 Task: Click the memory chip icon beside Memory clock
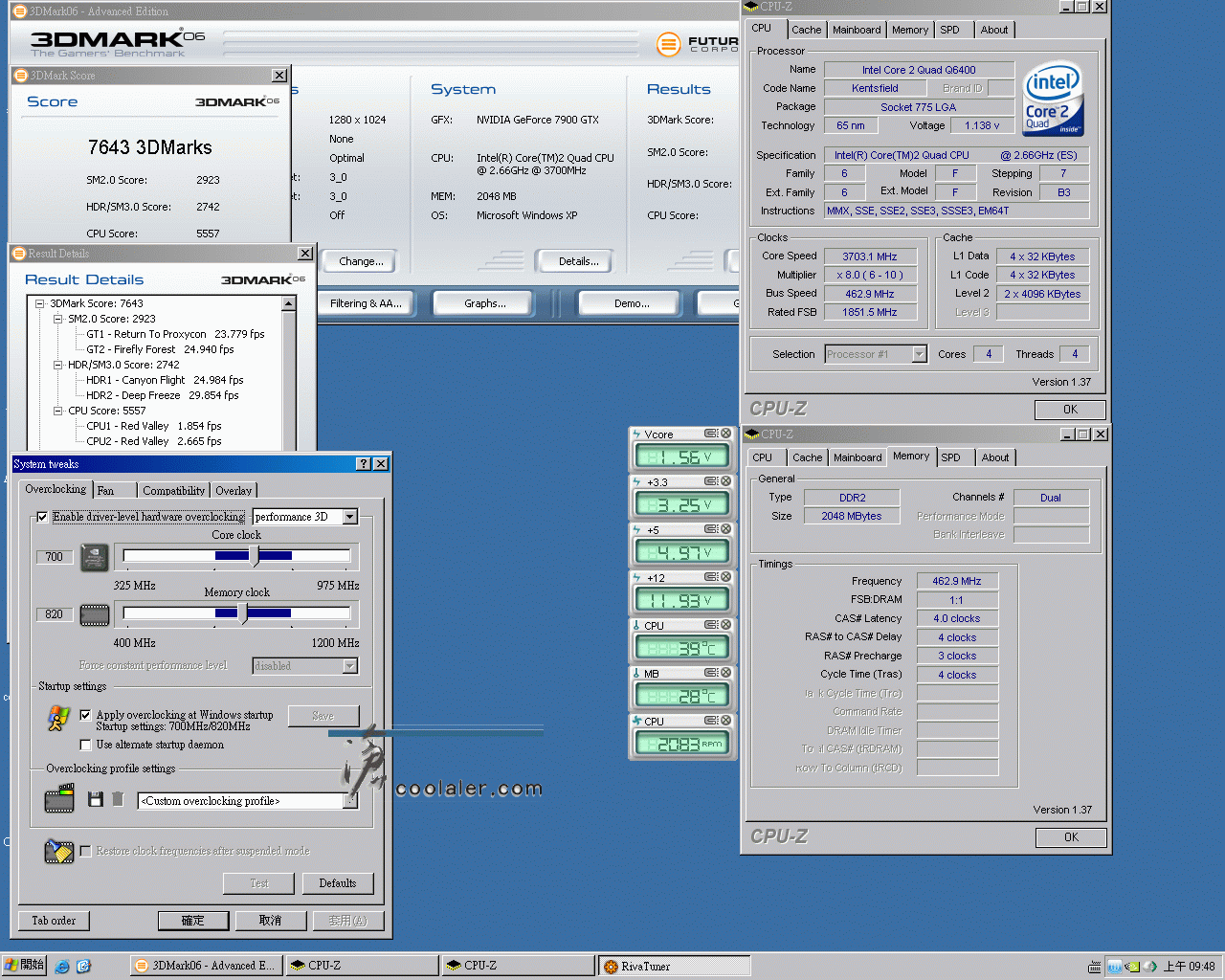tap(95, 614)
